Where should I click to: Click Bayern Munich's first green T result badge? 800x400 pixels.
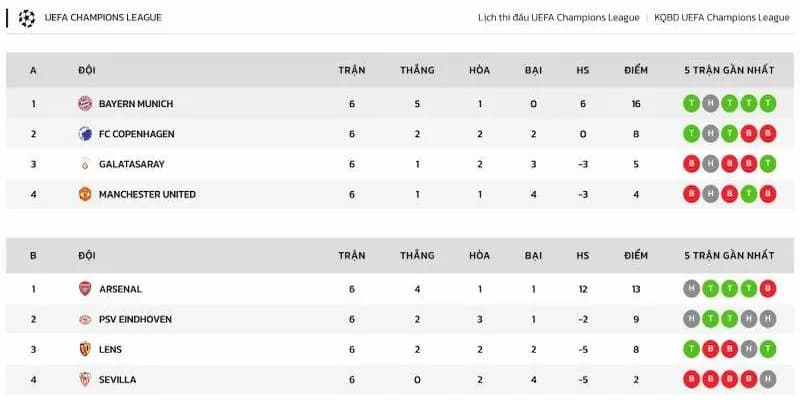pyautogui.click(x=690, y=103)
